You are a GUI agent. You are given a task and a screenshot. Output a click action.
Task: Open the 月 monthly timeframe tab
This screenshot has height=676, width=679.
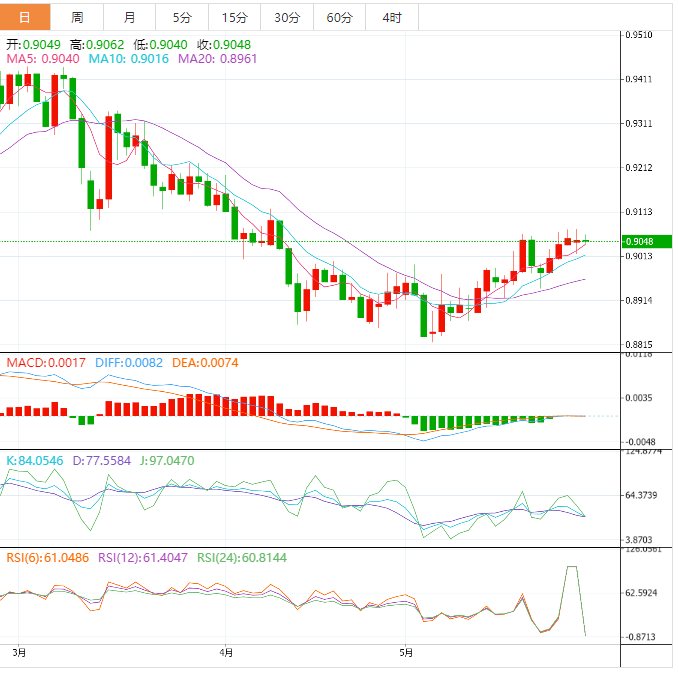pos(130,17)
